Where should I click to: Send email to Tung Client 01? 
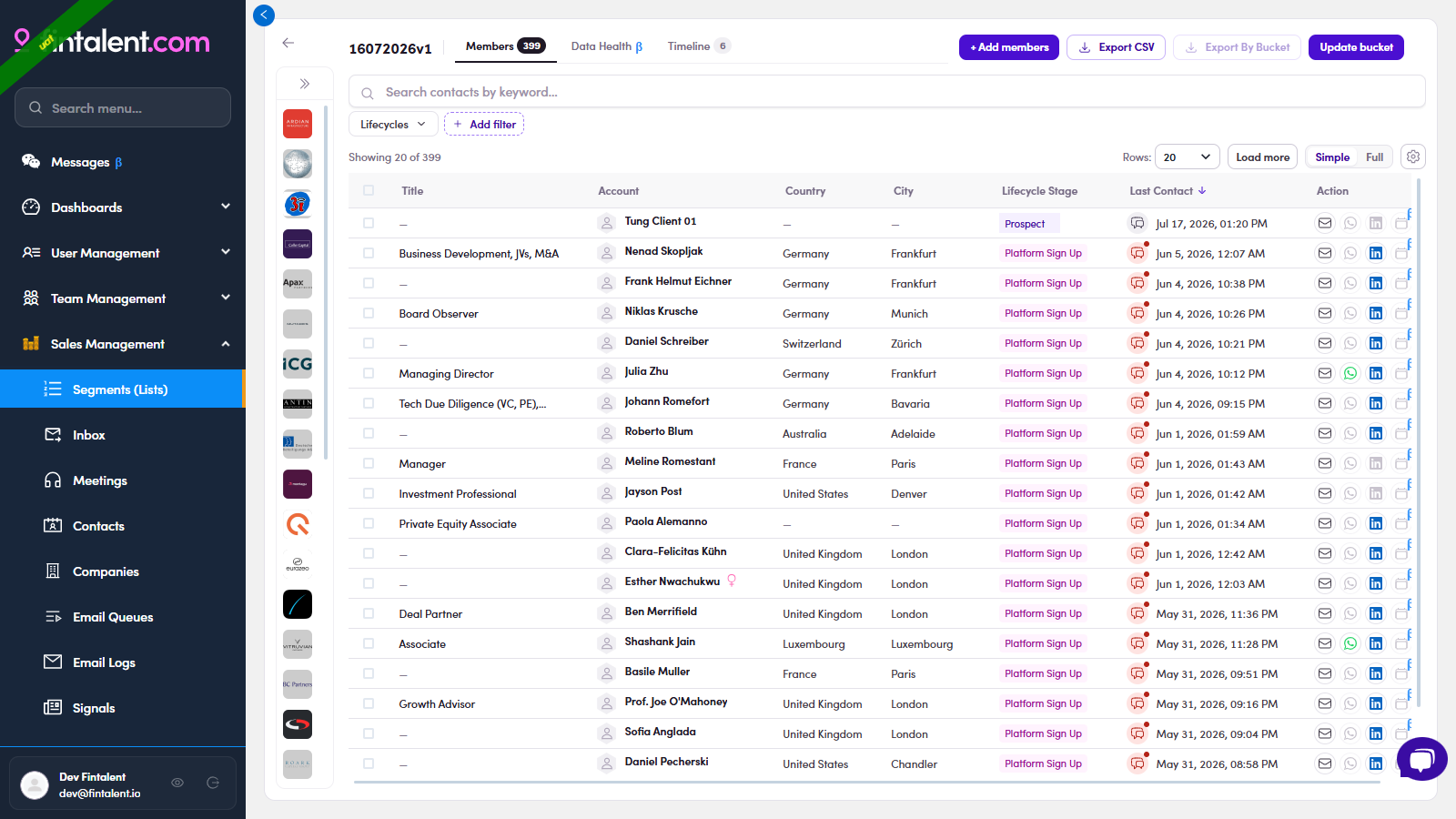tap(1325, 223)
